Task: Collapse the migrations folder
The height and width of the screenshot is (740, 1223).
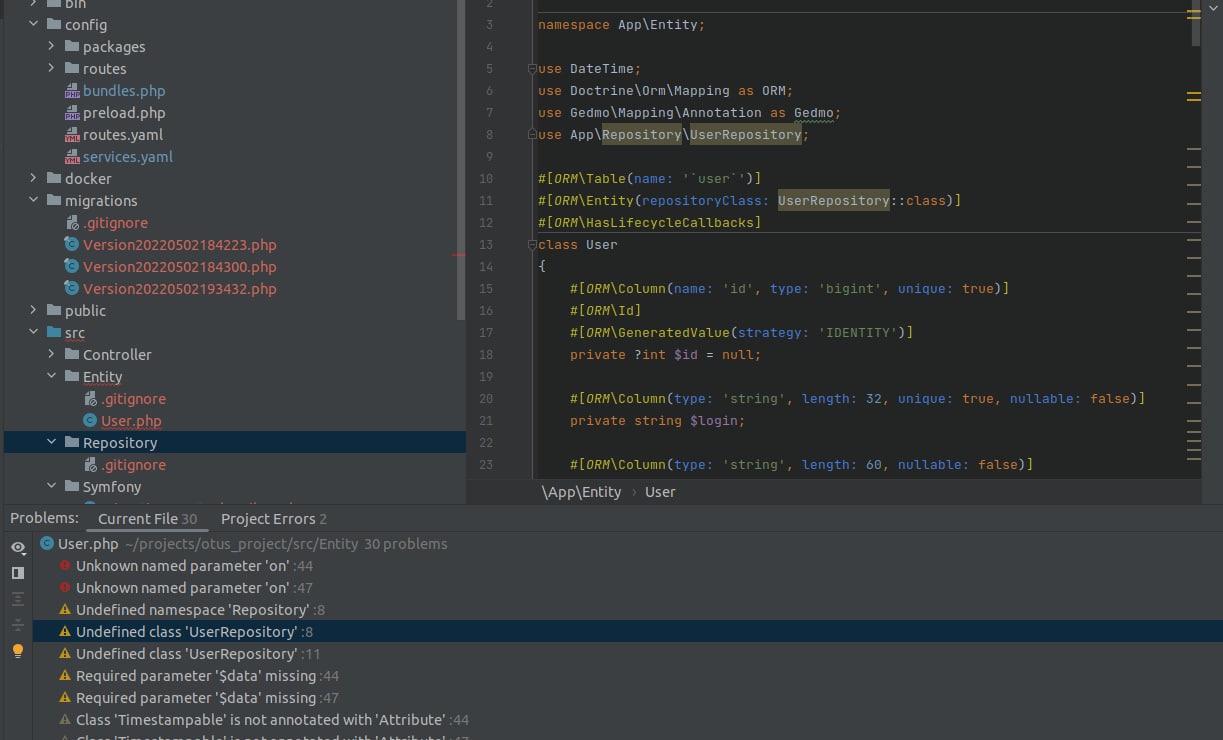Action: point(33,201)
